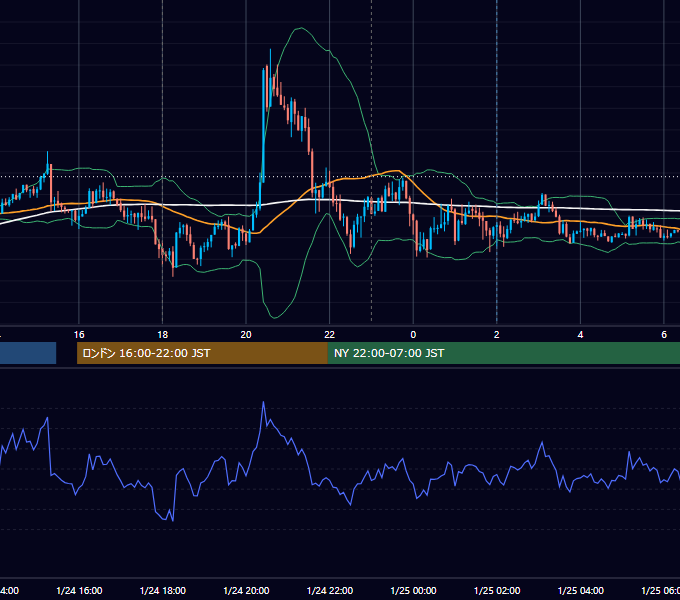
Task: Click the 1/24 16:00 date label
Action: [79, 591]
